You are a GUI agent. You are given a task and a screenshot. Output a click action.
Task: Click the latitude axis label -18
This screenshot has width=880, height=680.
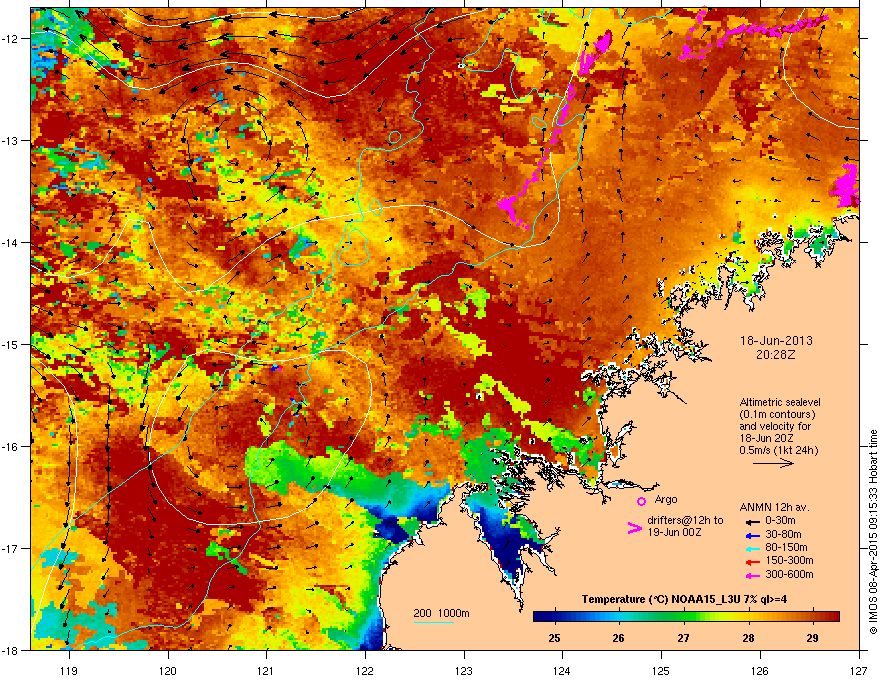coord(10,650)
